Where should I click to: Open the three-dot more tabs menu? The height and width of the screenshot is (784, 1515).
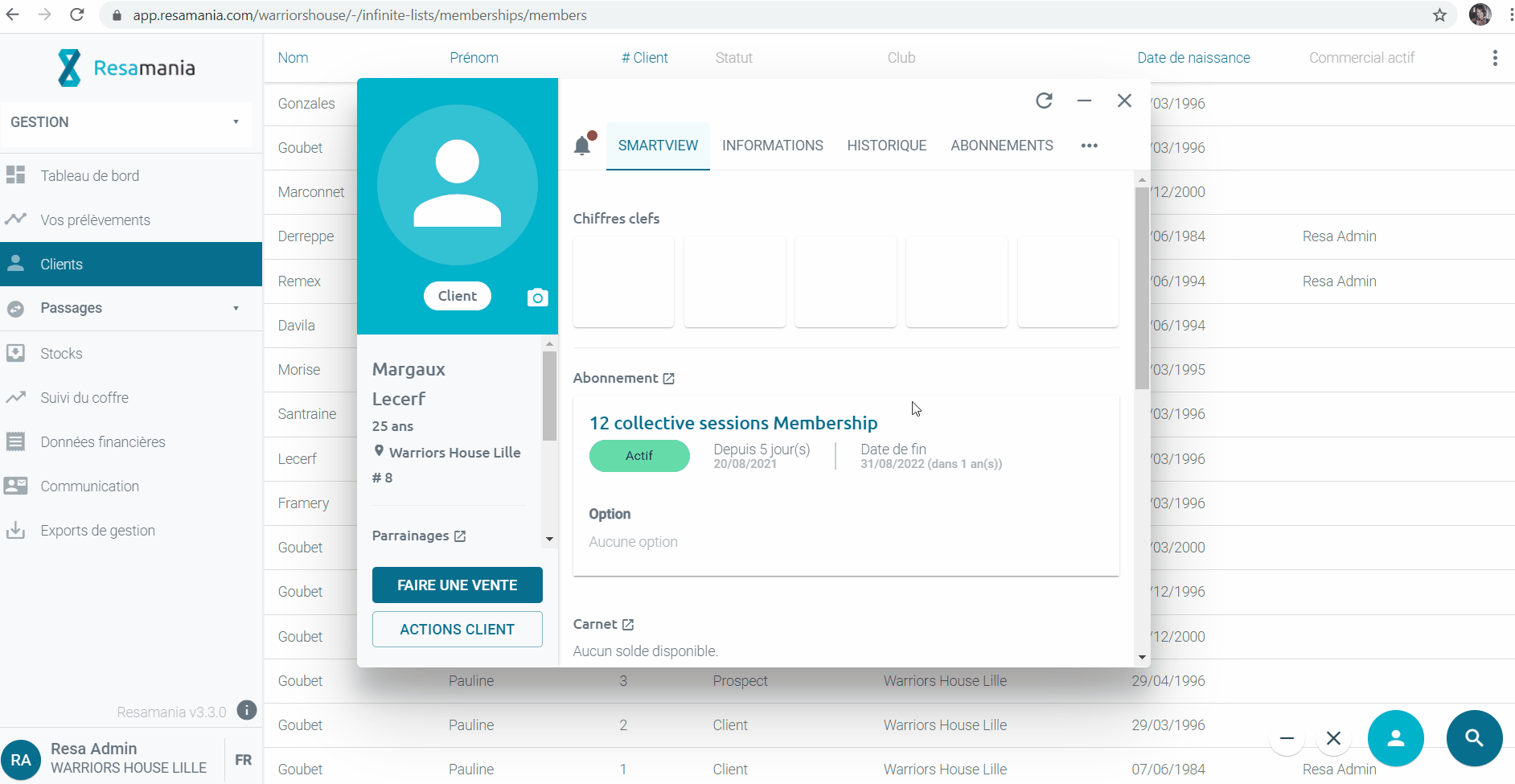(x=1089, y=146)
